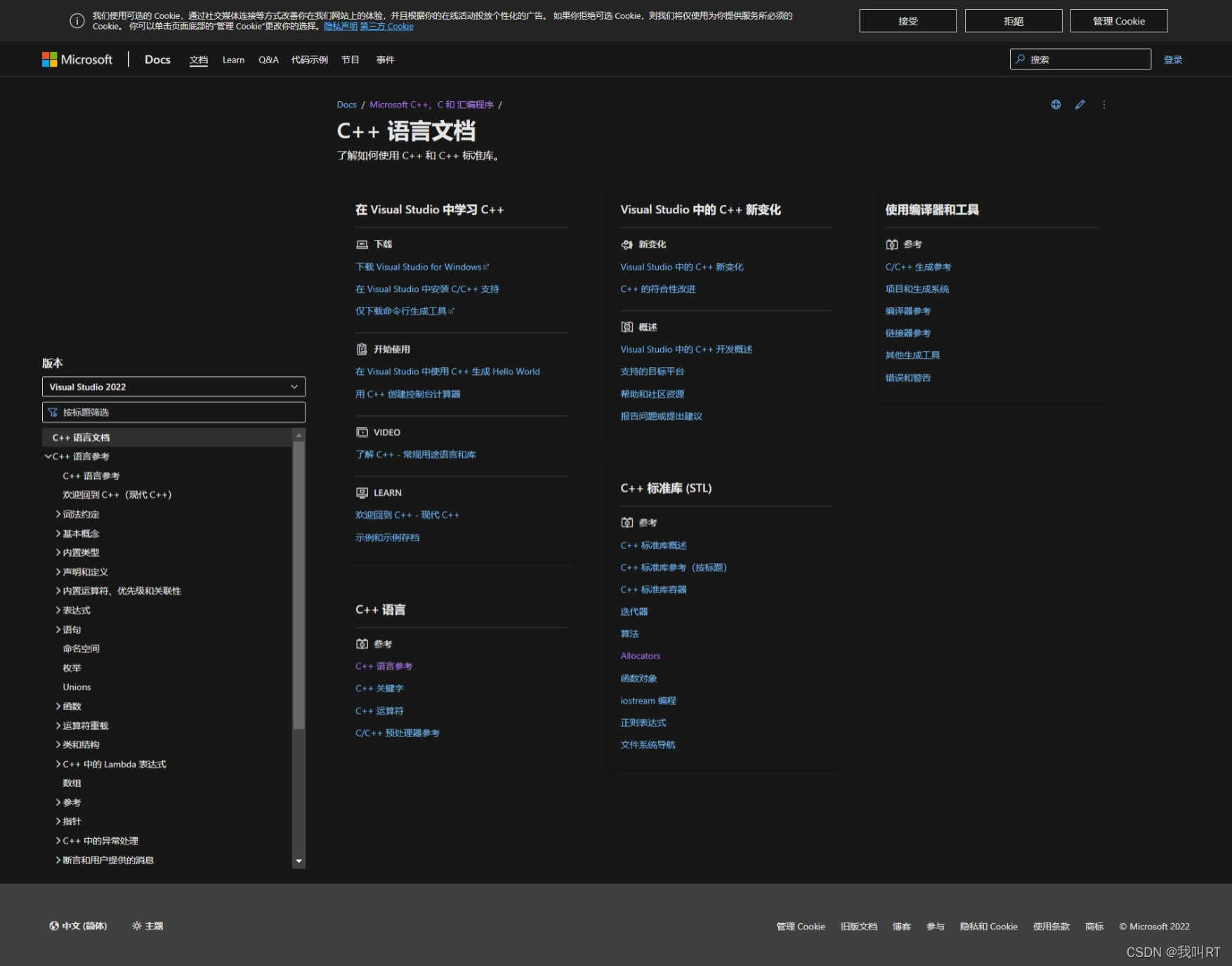Click the LEARN section icon
This screenshot has width=1232, height=966.
tap(362, 493)
